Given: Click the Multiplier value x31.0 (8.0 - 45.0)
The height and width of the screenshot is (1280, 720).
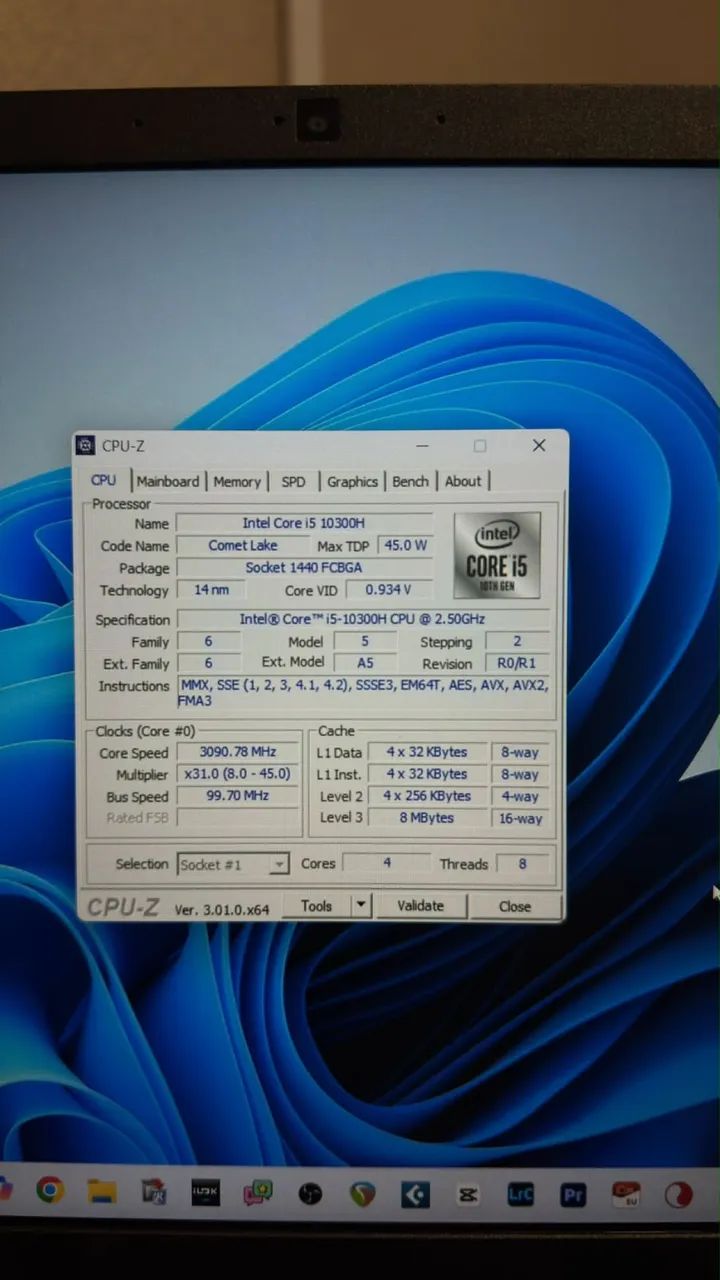Looking at the screenshot, I should pyautogui.click(x=237, y=774).
